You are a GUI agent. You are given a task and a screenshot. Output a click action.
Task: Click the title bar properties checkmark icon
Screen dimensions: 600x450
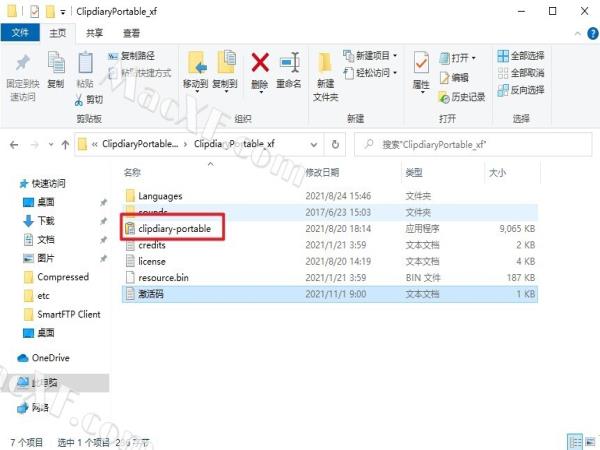pyautogui.click(x=34, y=11)
